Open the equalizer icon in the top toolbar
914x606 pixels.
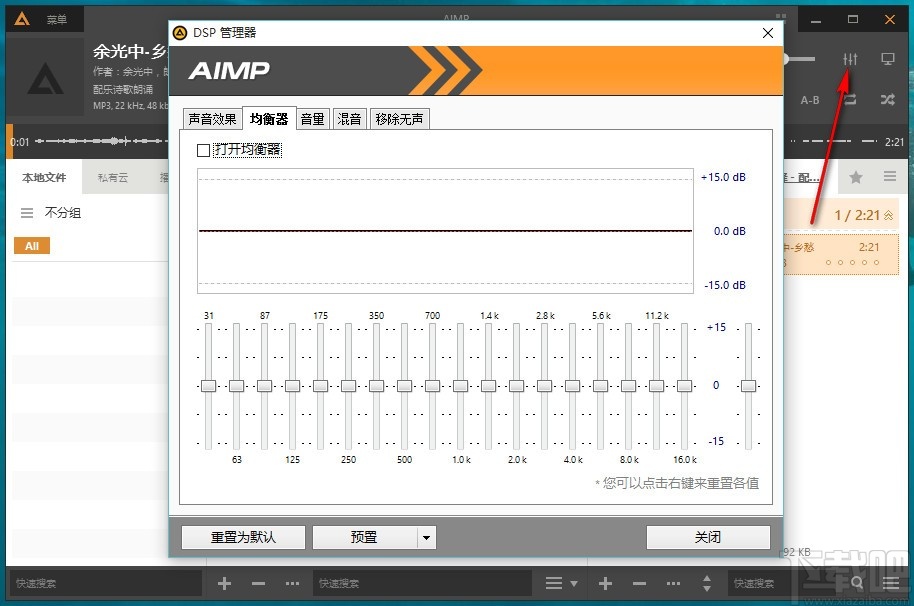[849, 59]
